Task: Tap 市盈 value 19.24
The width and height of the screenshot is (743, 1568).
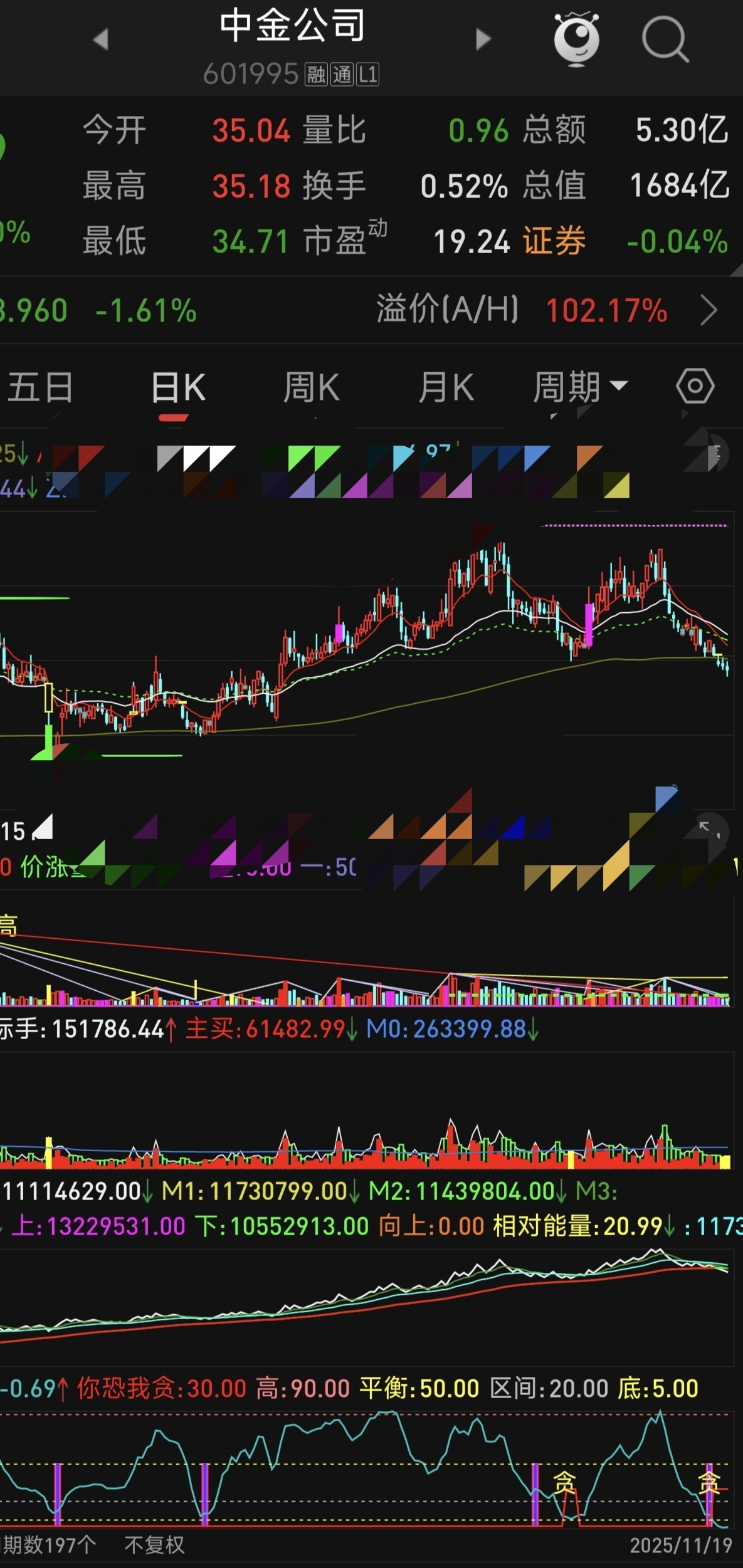Action: tap(472, 241)
